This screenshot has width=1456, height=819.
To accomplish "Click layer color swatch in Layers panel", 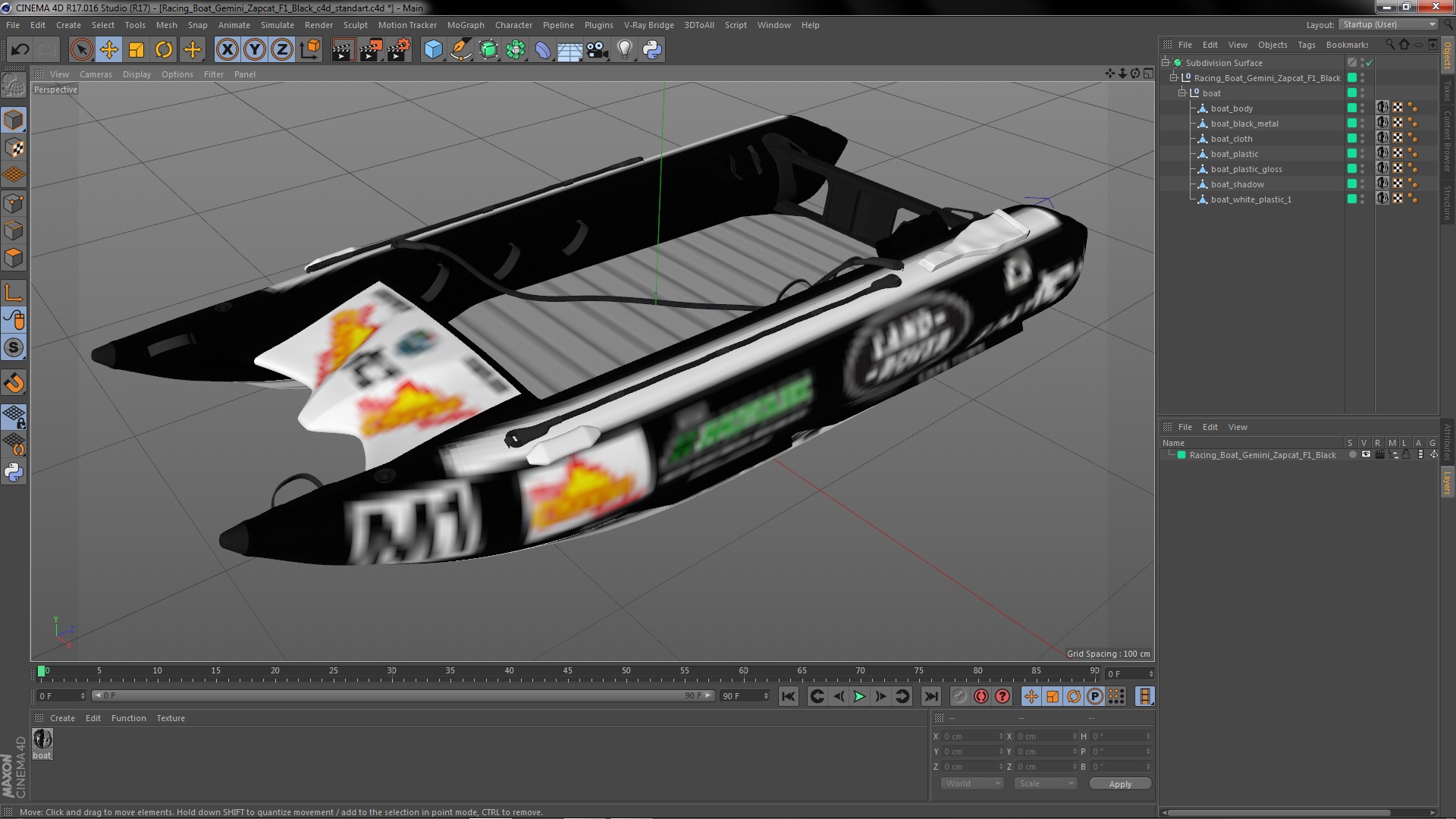I will 1181,455.
